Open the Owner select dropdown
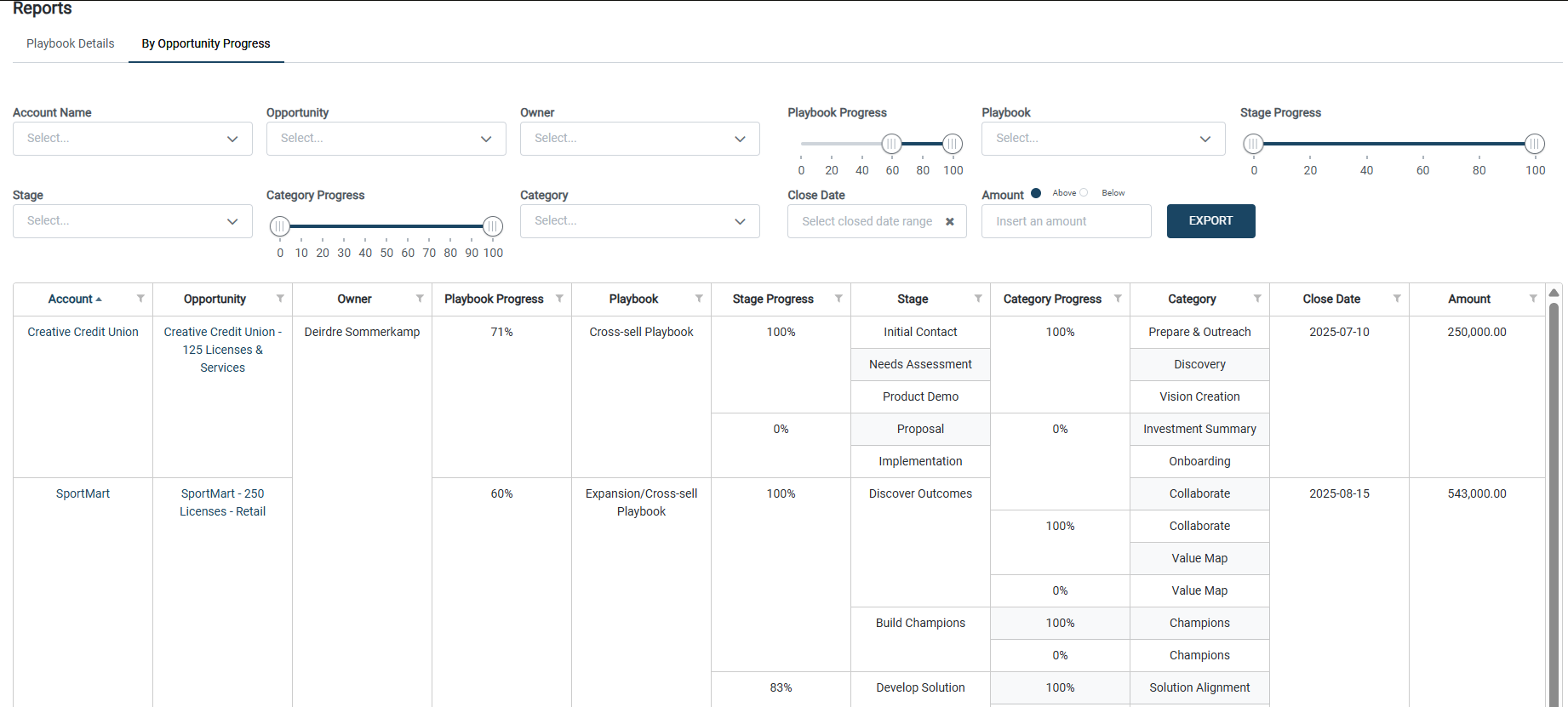The width and height of the screenshot is (1568, 707). (640, 139)
